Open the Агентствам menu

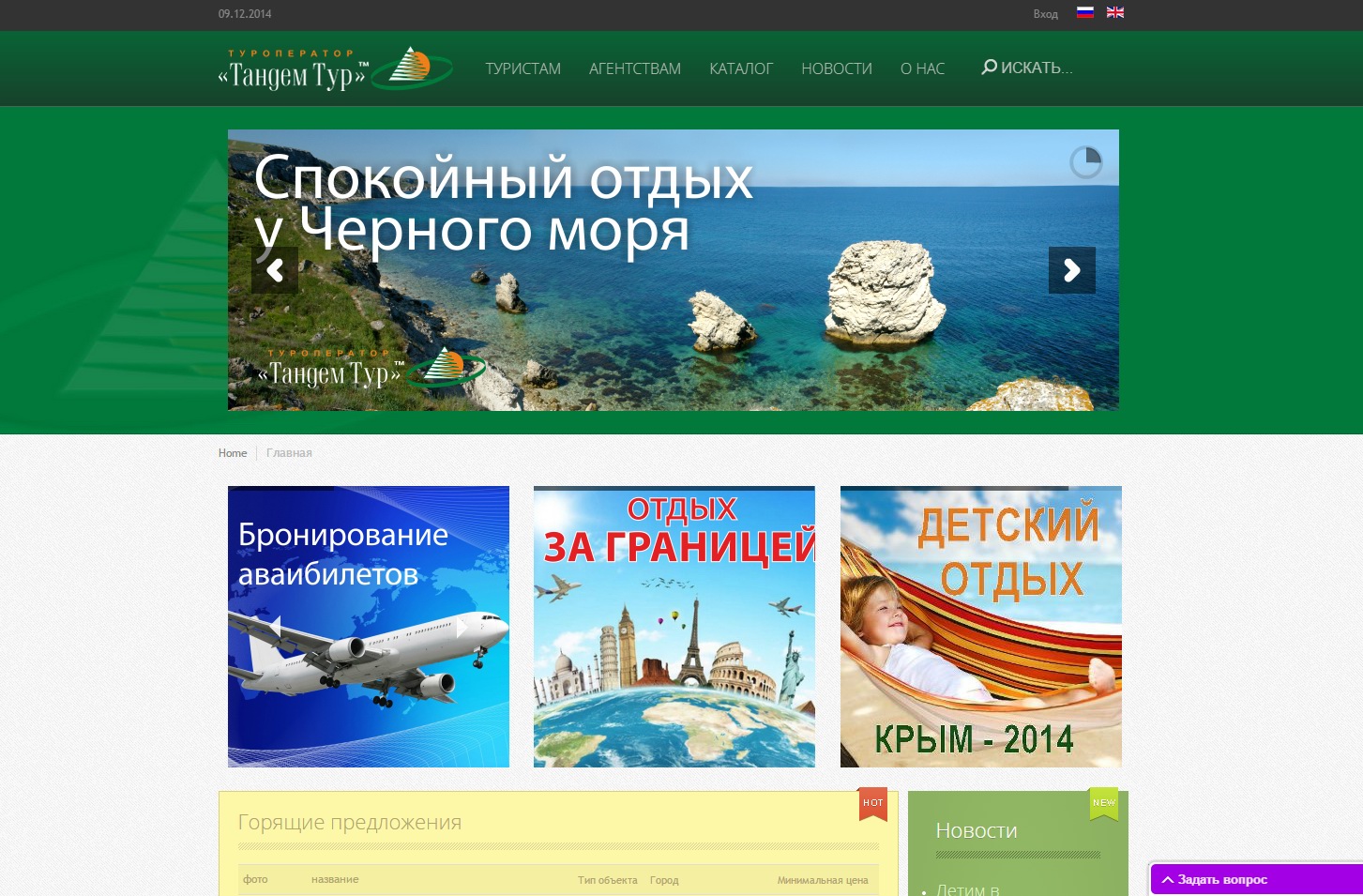[635, 68]
